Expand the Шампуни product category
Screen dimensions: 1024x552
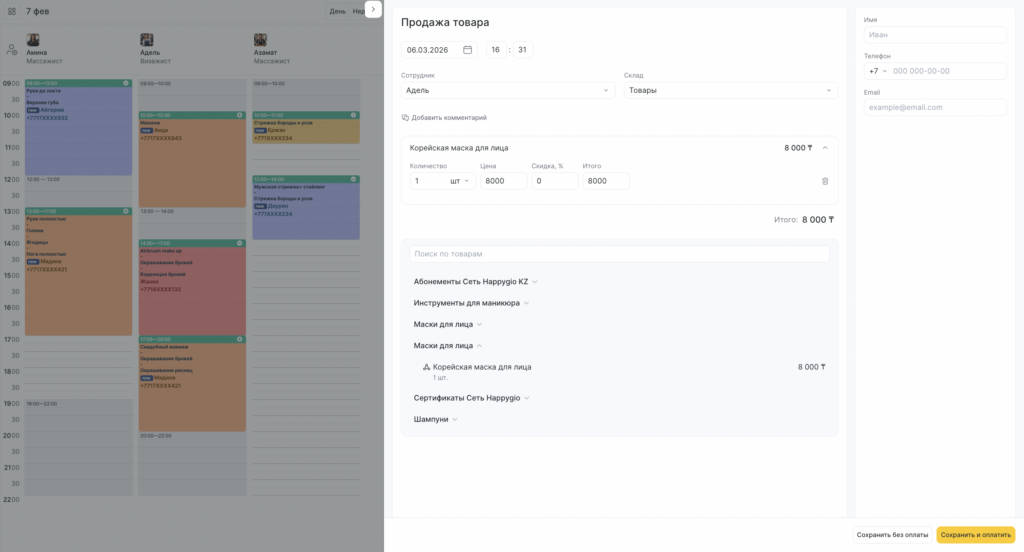435,419
